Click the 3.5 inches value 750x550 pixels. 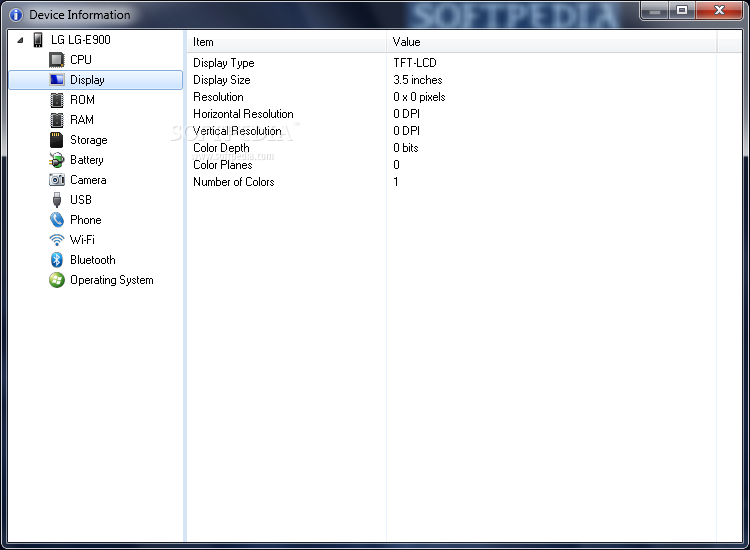(x=418, y=80)
